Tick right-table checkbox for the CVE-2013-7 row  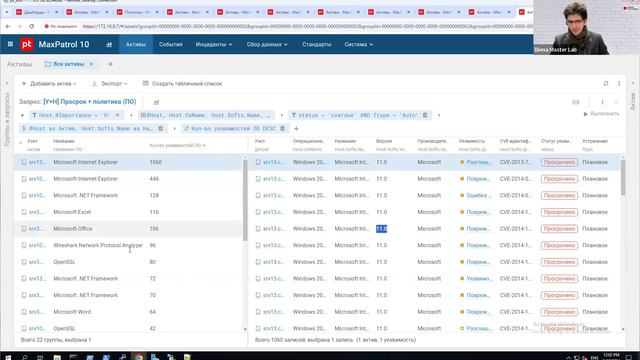[258, 162]
